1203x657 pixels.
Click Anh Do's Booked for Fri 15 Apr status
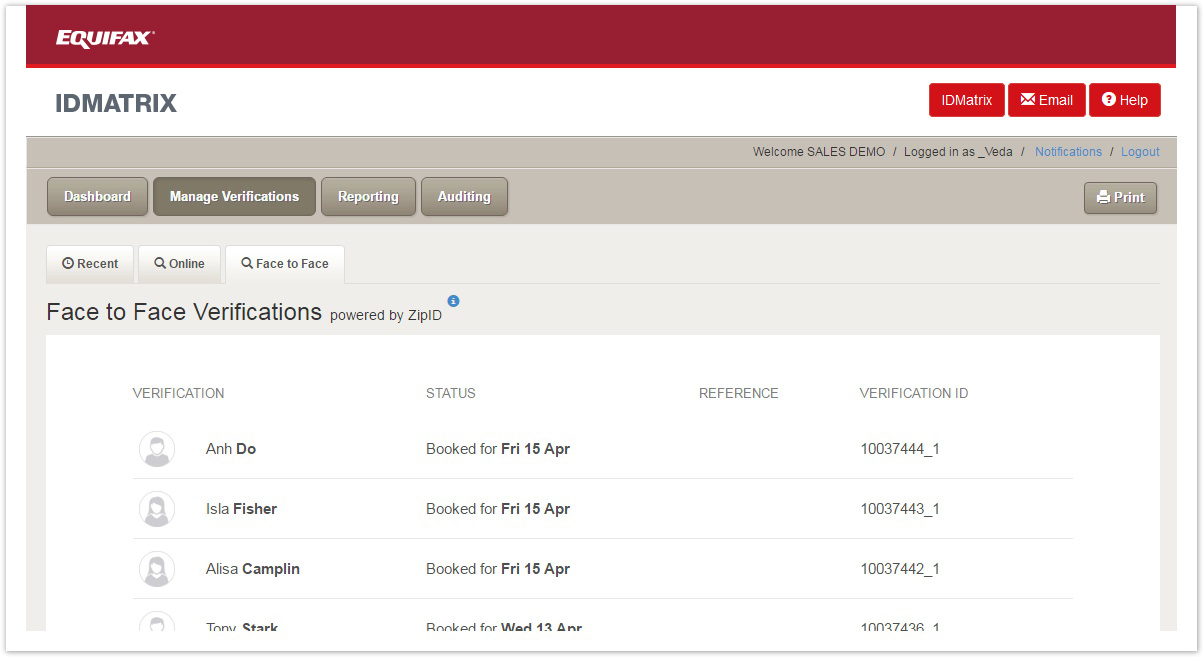click(498, 449)
